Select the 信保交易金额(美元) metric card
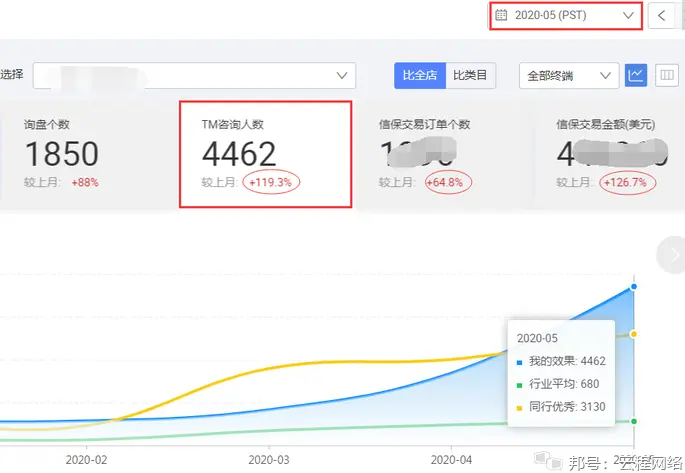 [610, 155]
